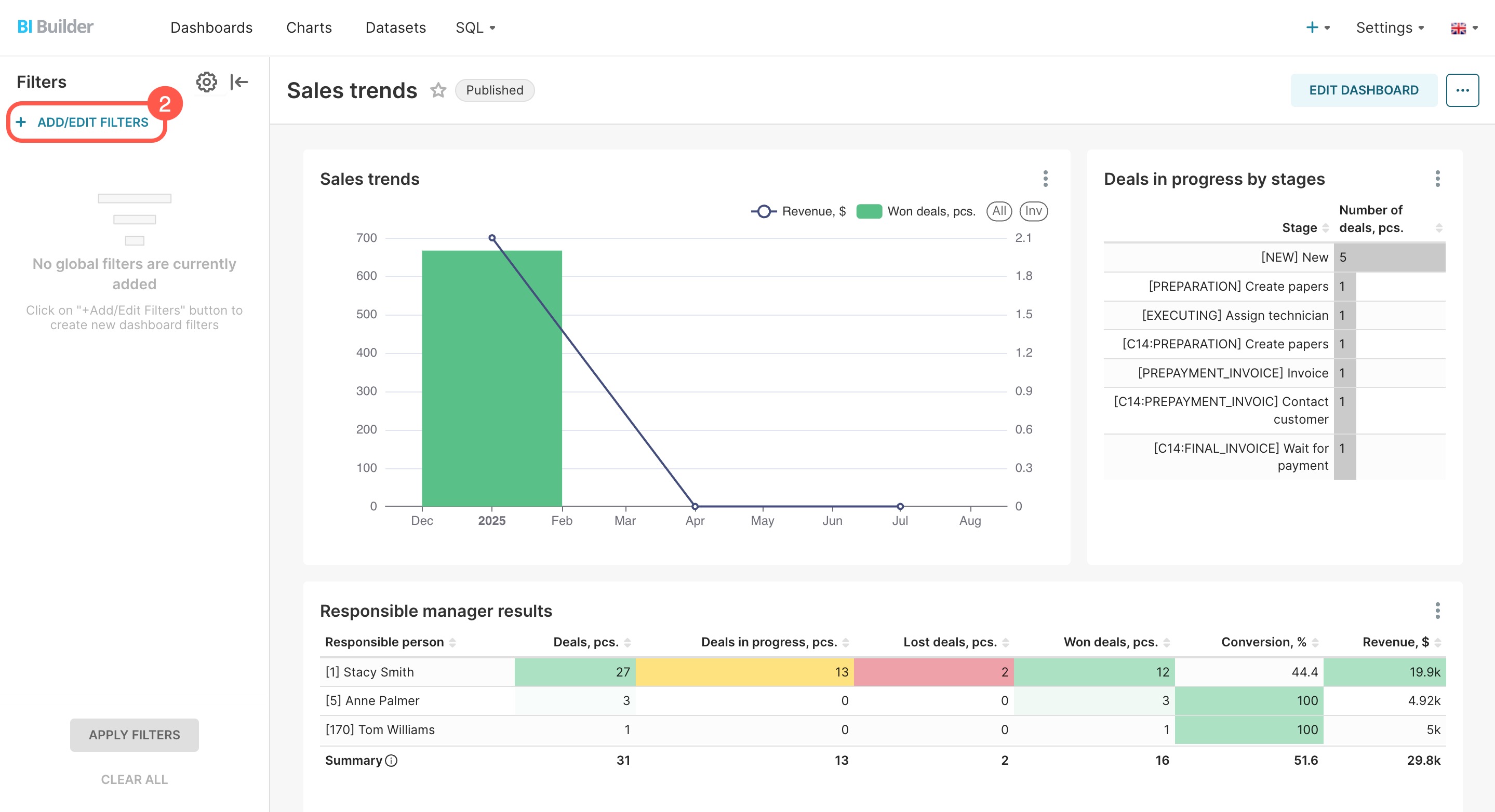Go to Dashboards menu item
This screenshot has width=1495, height=812.
(211, 28)
